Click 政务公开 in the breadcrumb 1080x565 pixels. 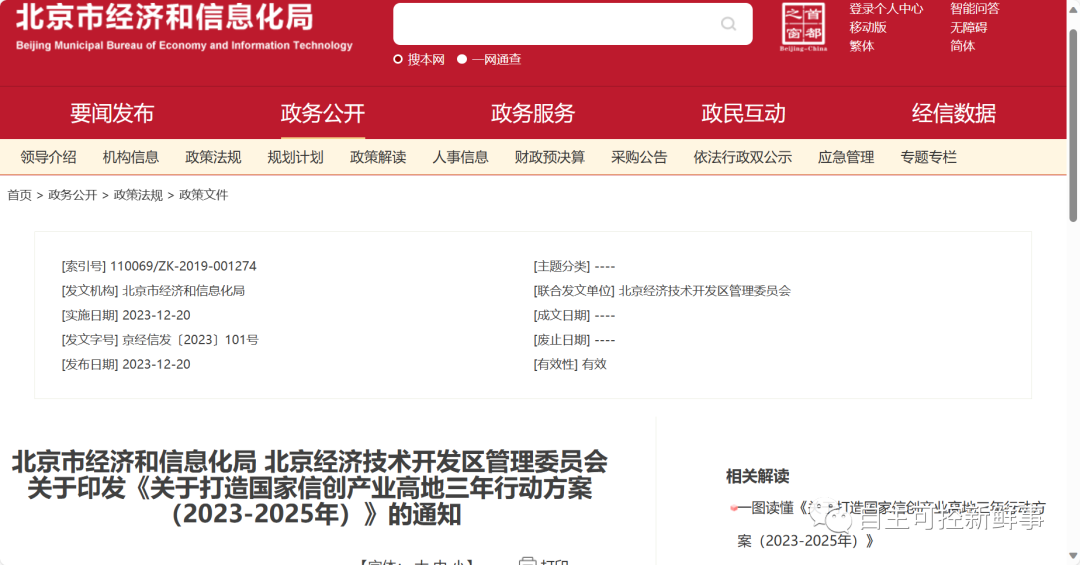click(x=72, y=195)
